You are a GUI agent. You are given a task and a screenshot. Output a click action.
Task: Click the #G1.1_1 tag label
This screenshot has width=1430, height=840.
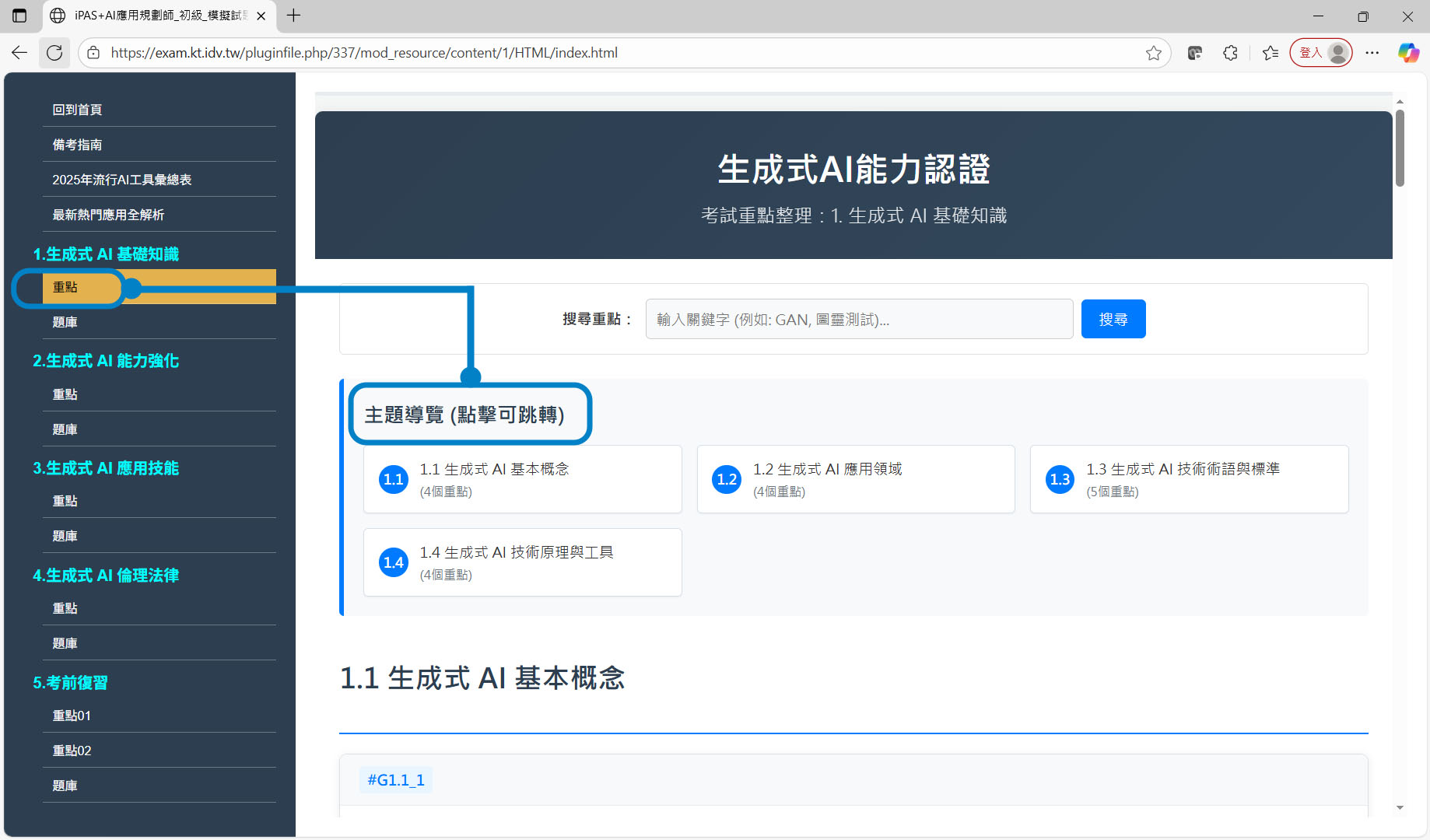[x=396, y=780]
